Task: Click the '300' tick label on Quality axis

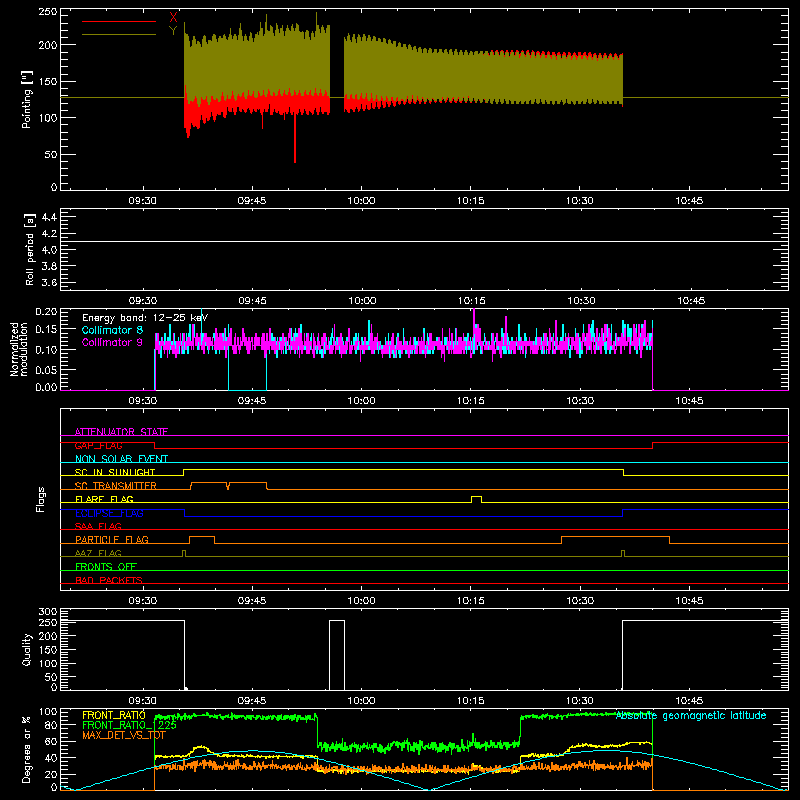Action: [48, 611]
